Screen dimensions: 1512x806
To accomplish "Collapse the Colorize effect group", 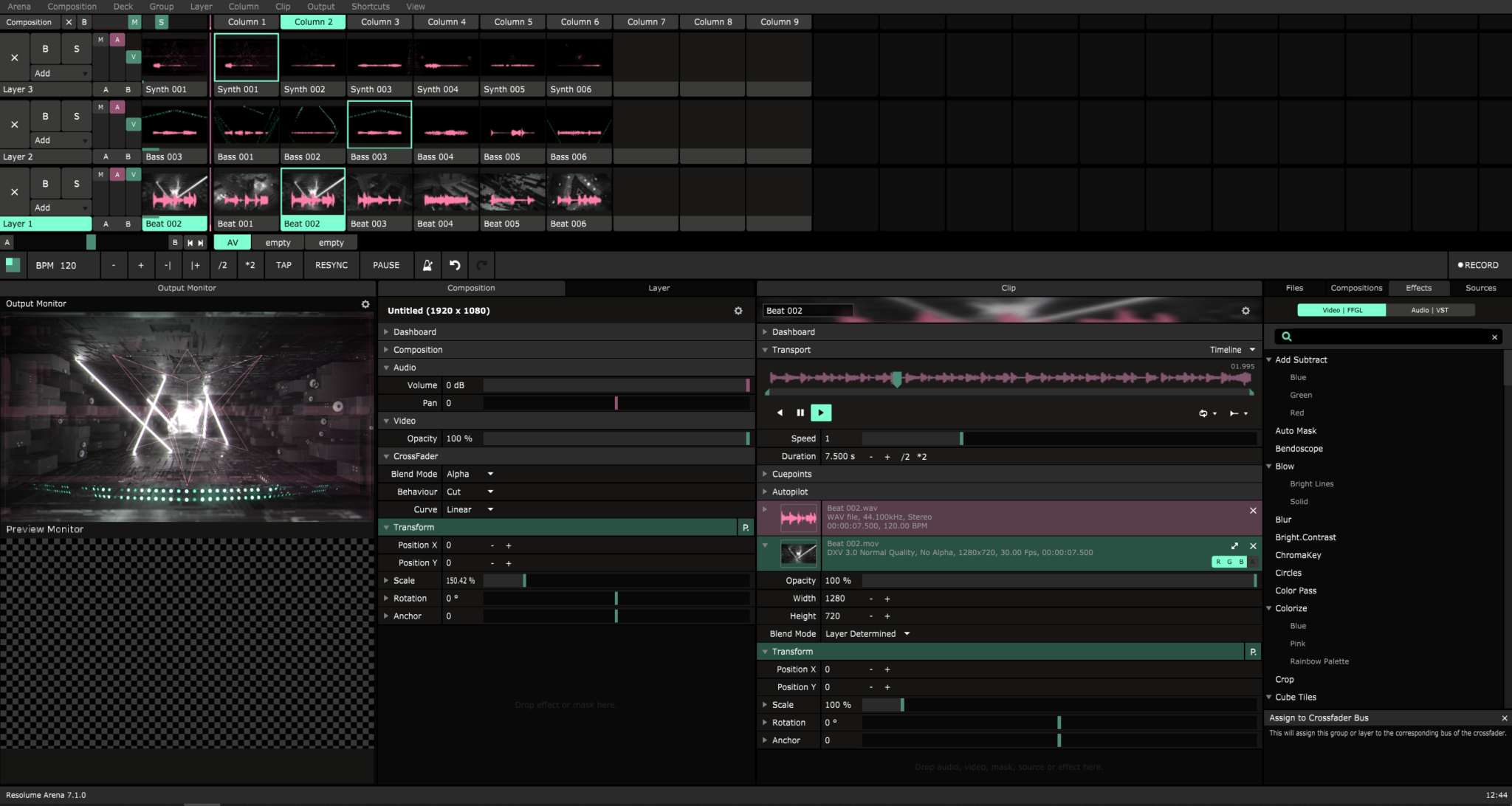I will [1269, 608].
